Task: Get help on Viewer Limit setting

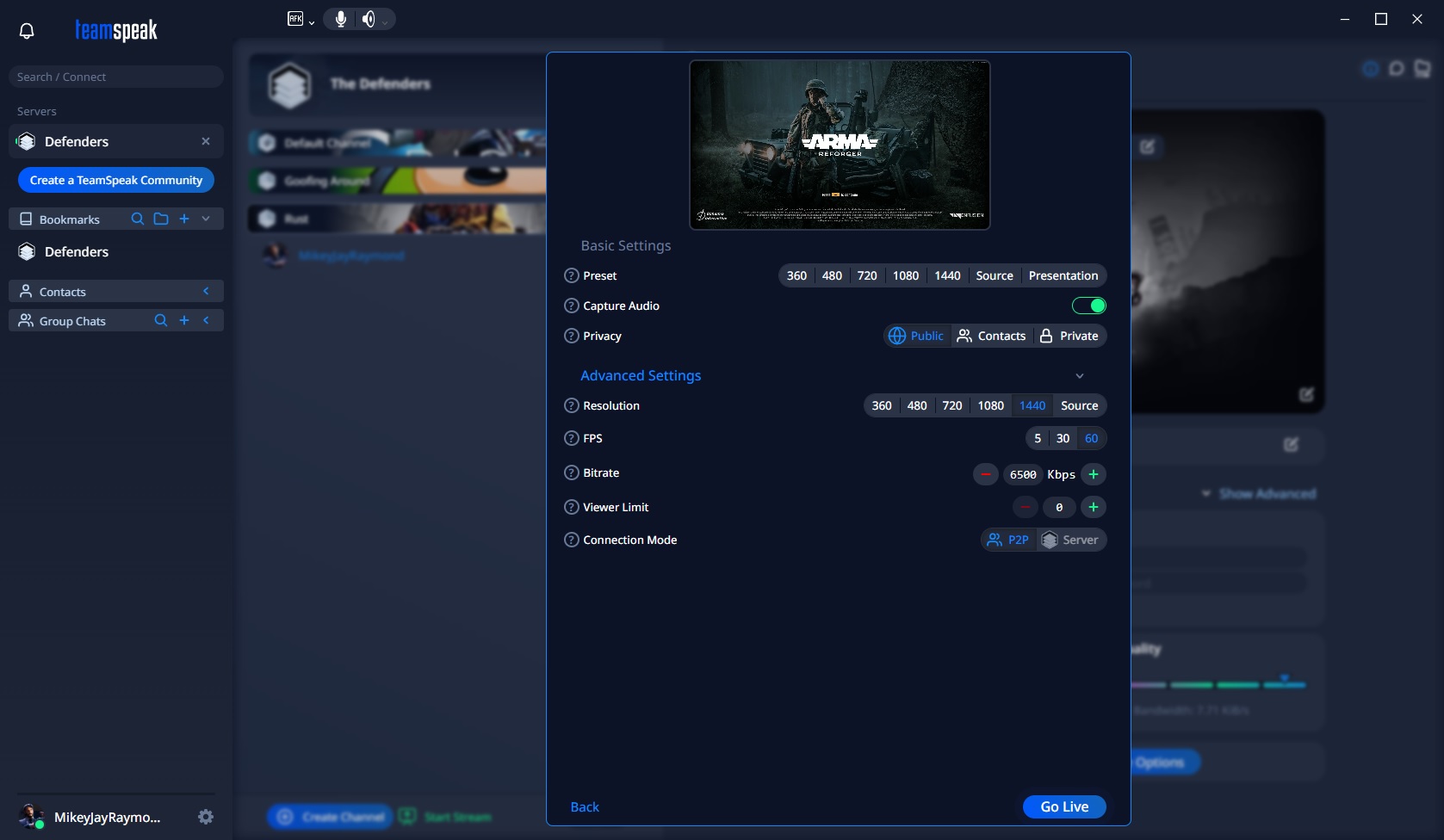Action: click(x=571, y=507)
